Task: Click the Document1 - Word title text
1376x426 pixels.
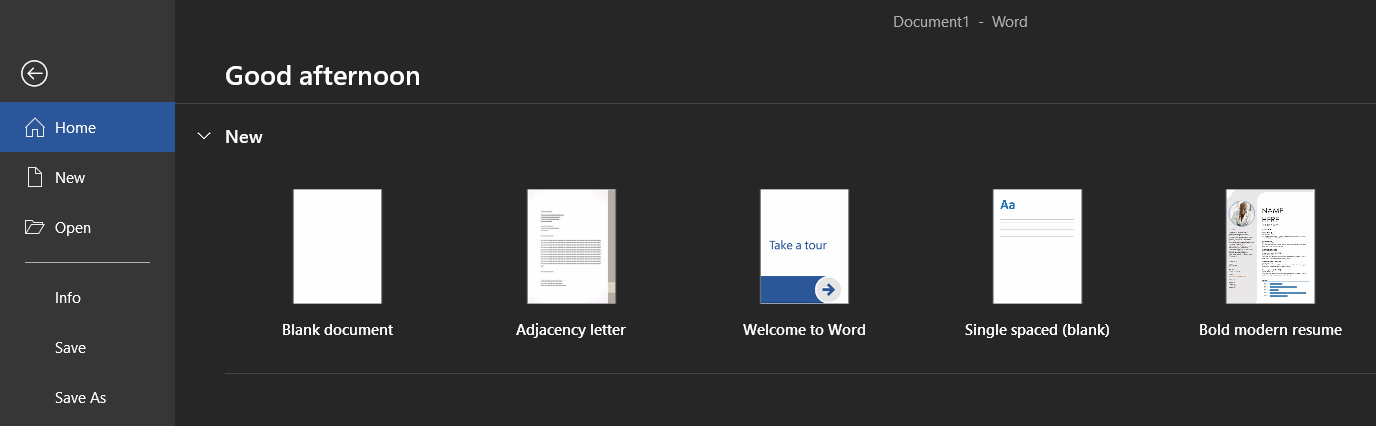Action: 960,21
